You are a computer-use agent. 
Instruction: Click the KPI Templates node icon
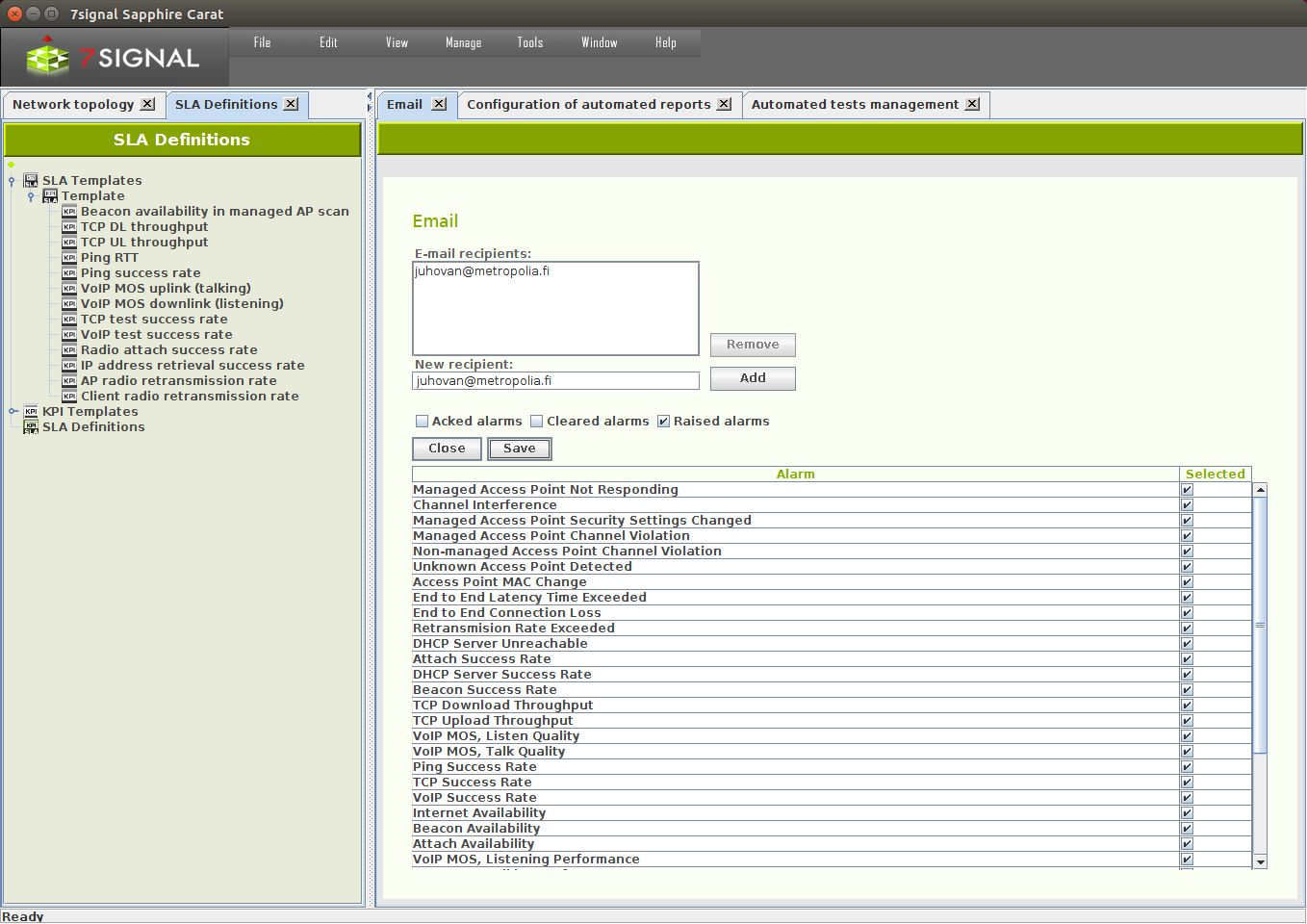pyautogui.click(x=31, y=411)
